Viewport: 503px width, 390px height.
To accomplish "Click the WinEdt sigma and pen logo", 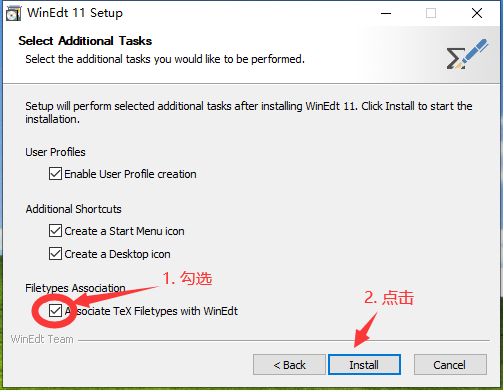I will [x=467, y=54].
